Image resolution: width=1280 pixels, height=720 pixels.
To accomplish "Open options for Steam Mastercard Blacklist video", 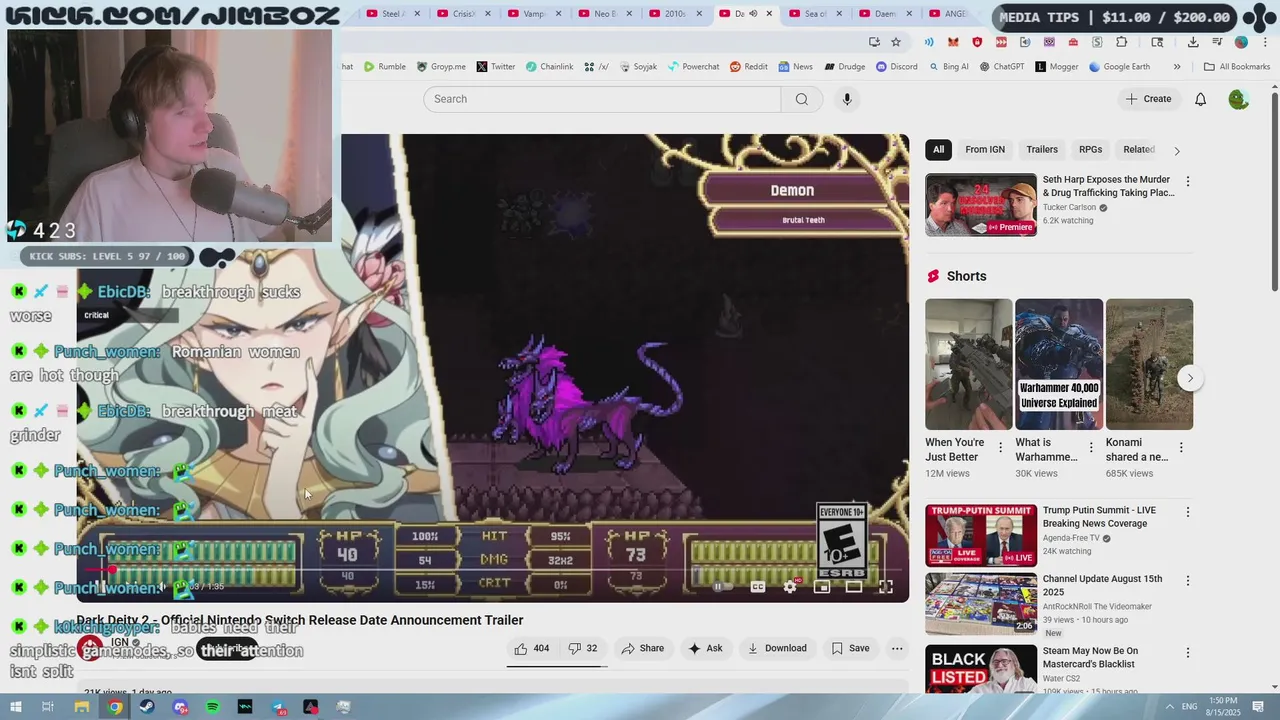I will point(1187,653).
